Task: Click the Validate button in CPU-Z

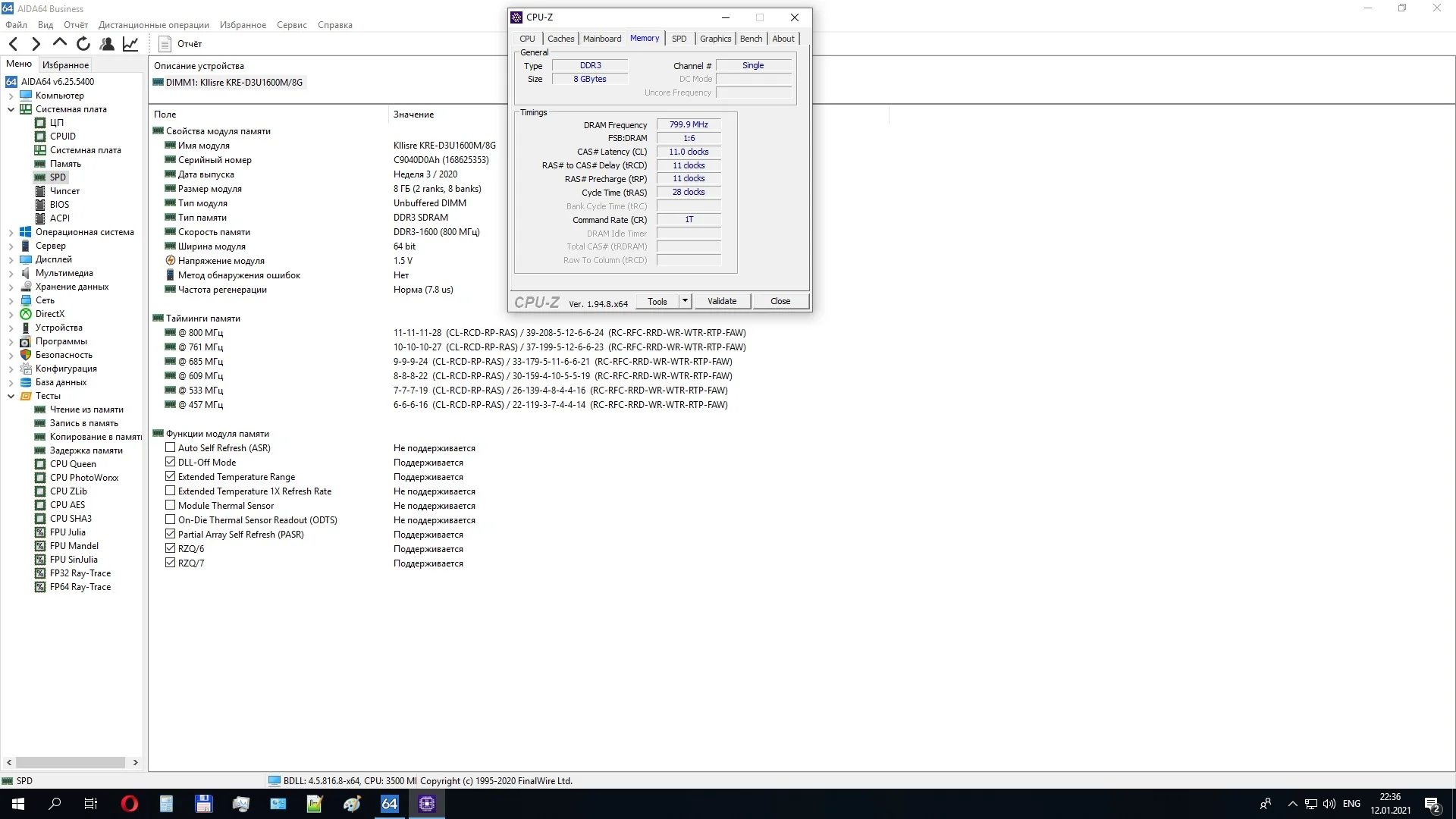Action: 721,301
